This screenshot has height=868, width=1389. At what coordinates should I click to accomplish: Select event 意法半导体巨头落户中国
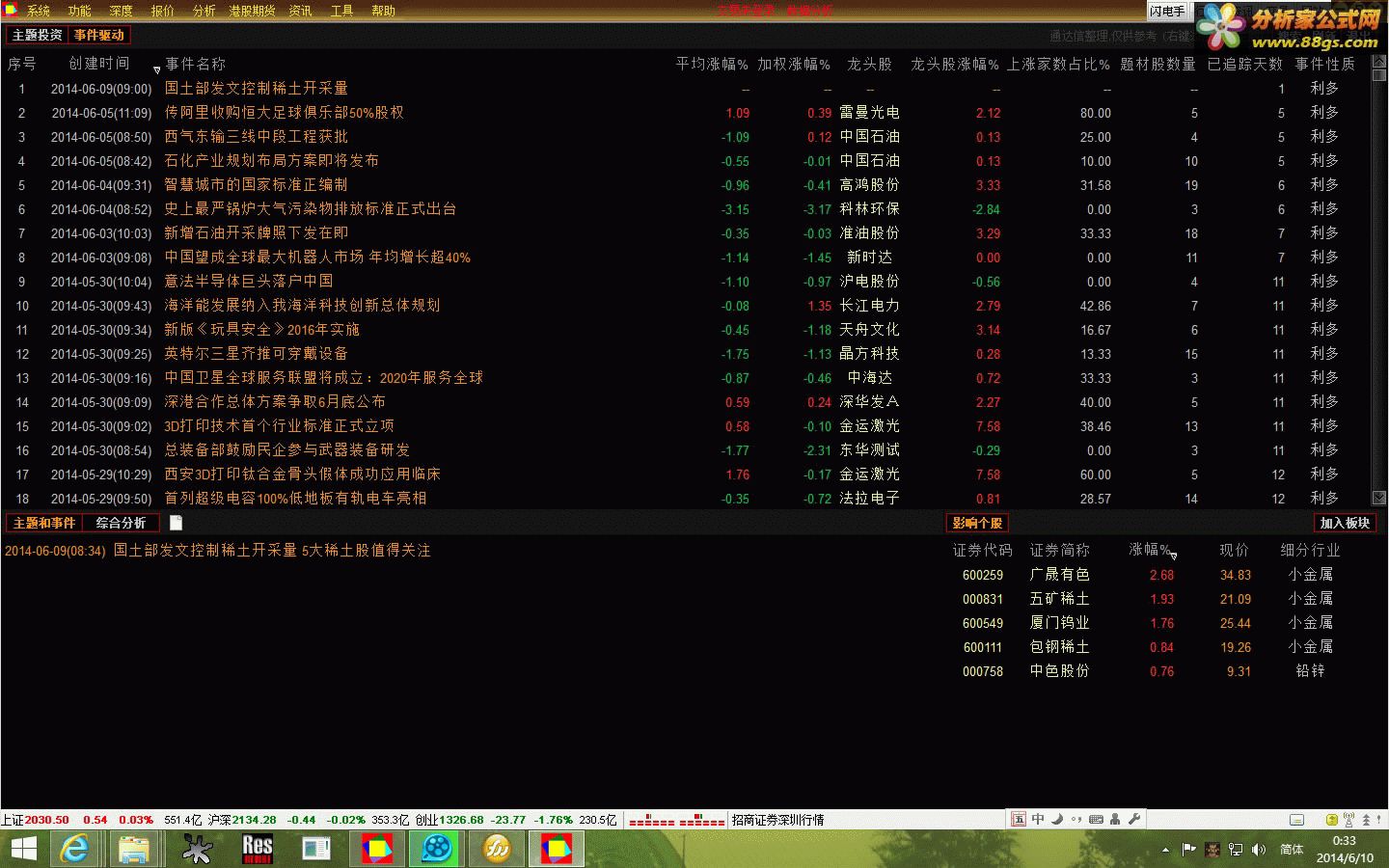point(248,281)
